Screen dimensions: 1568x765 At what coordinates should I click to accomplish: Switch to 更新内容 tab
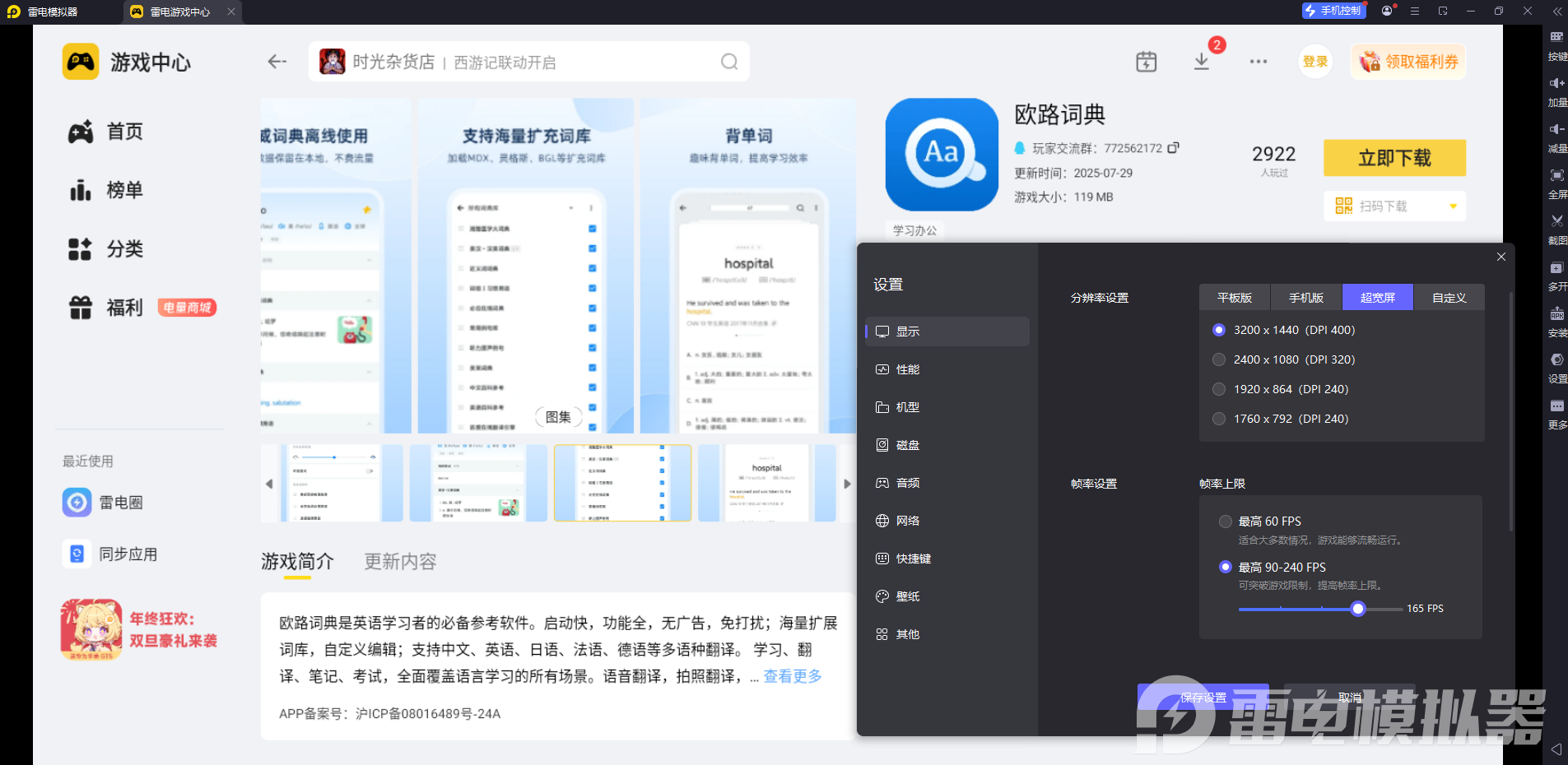click(x=400, y=562)
